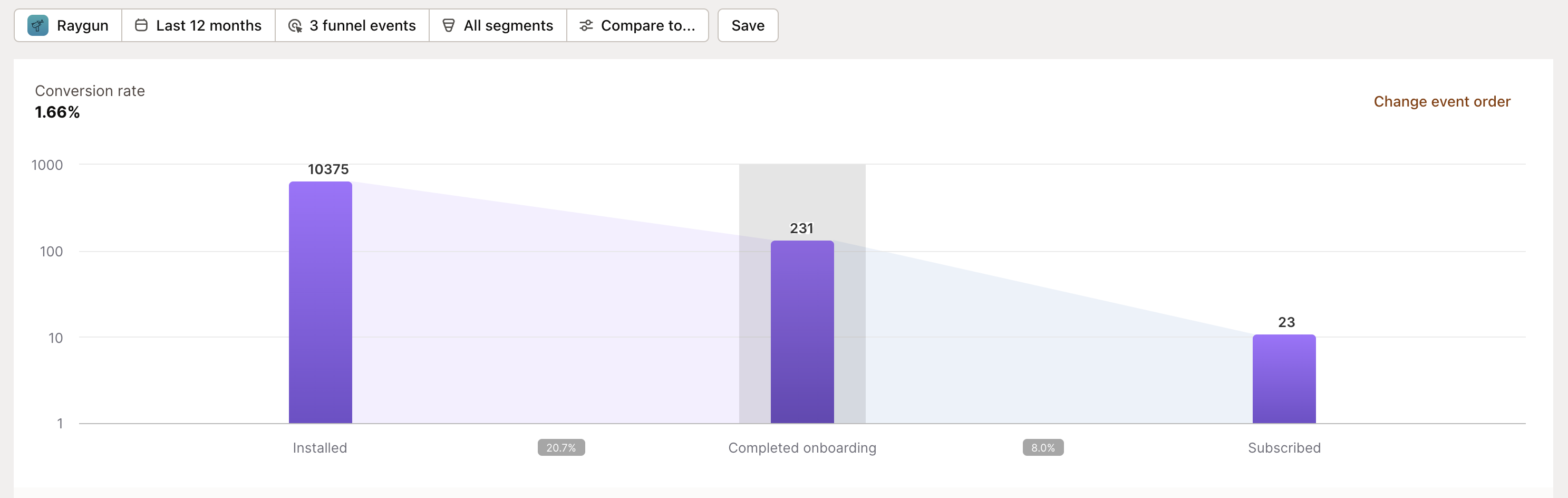Click the 20.7% conversion badge
The width and height of the screenshot is (1568, 498).
click(560, 447)
